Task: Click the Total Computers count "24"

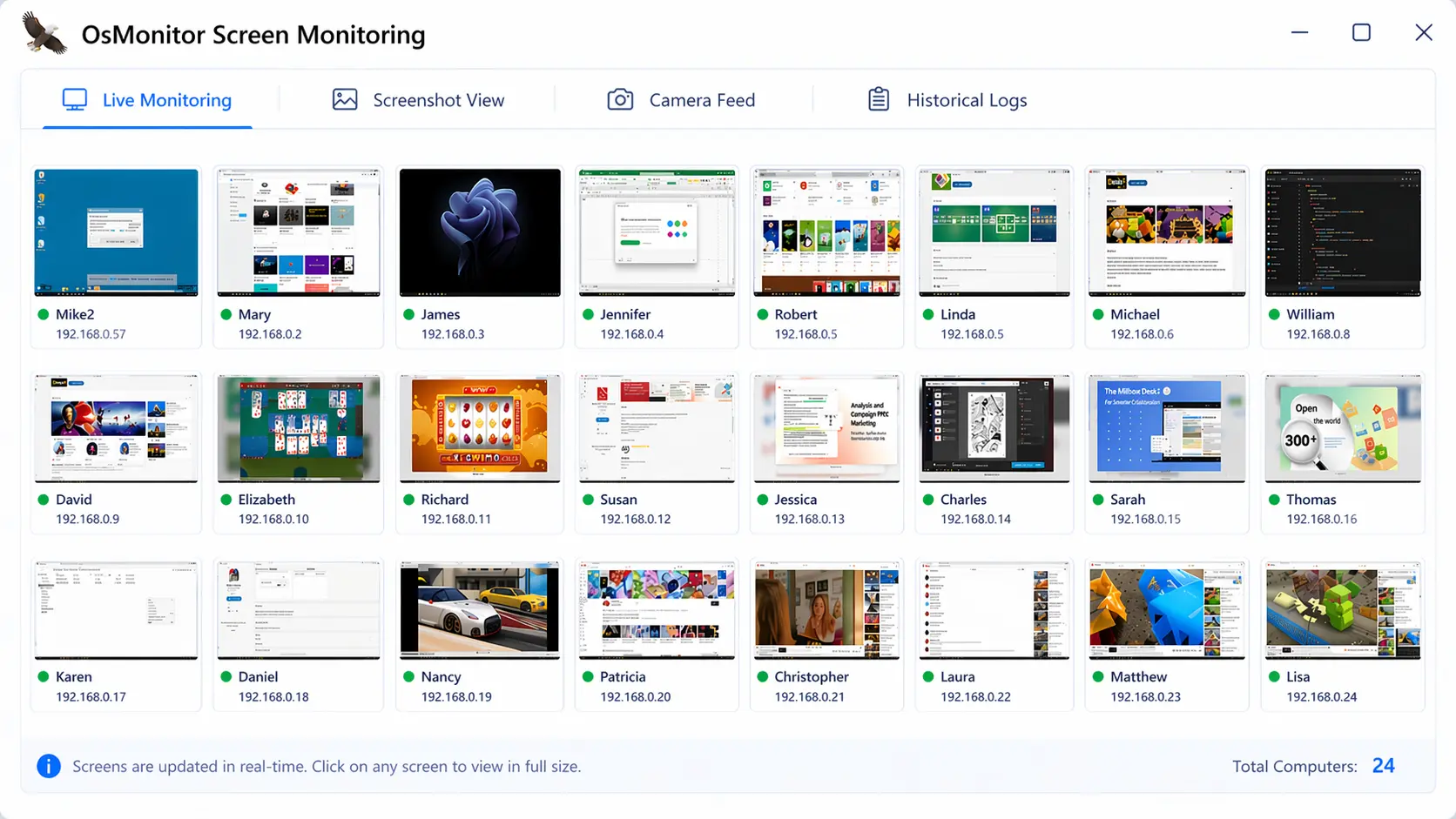Action: (x=1384, y=766)
